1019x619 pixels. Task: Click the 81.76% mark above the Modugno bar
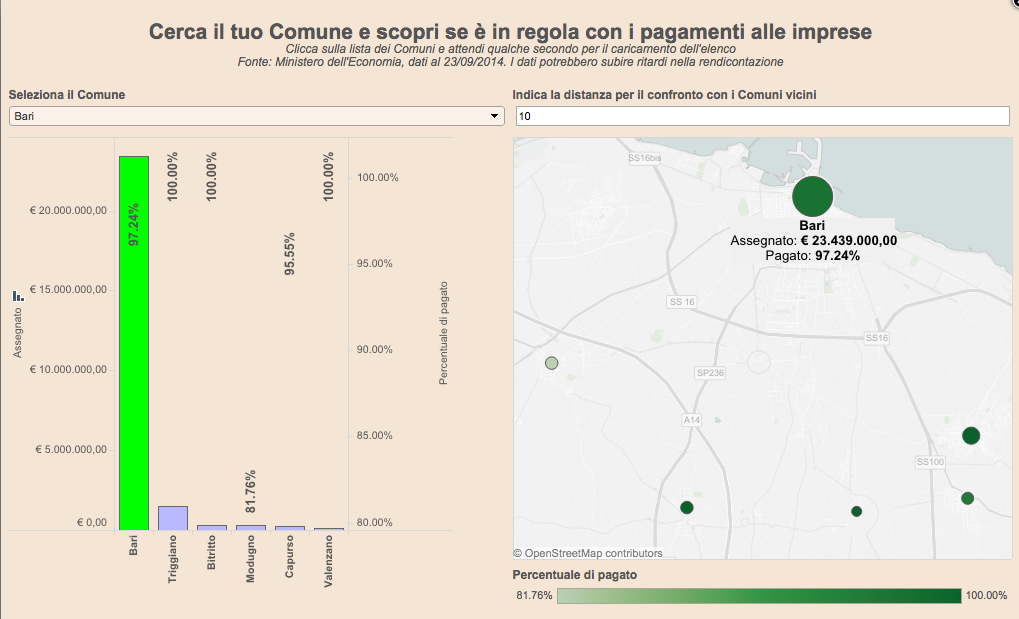(251, 490)
